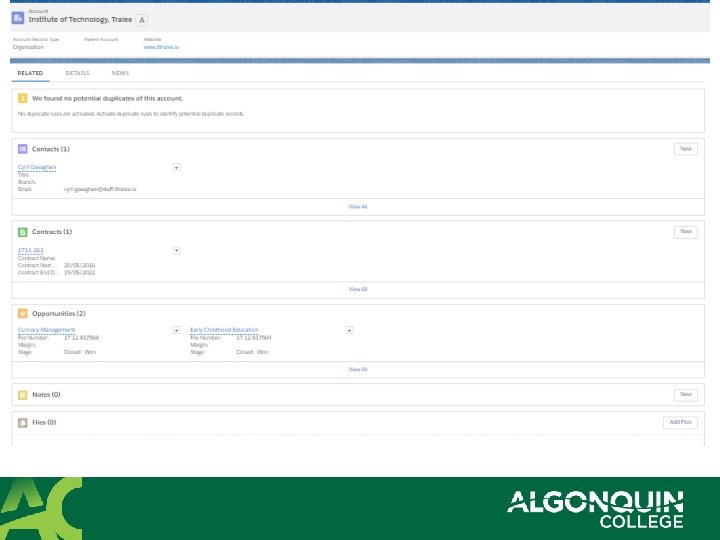Click the 'We found no potential duplicates' message
The height and width of the screenshot is (540, 720).
[x=107, y=98]
